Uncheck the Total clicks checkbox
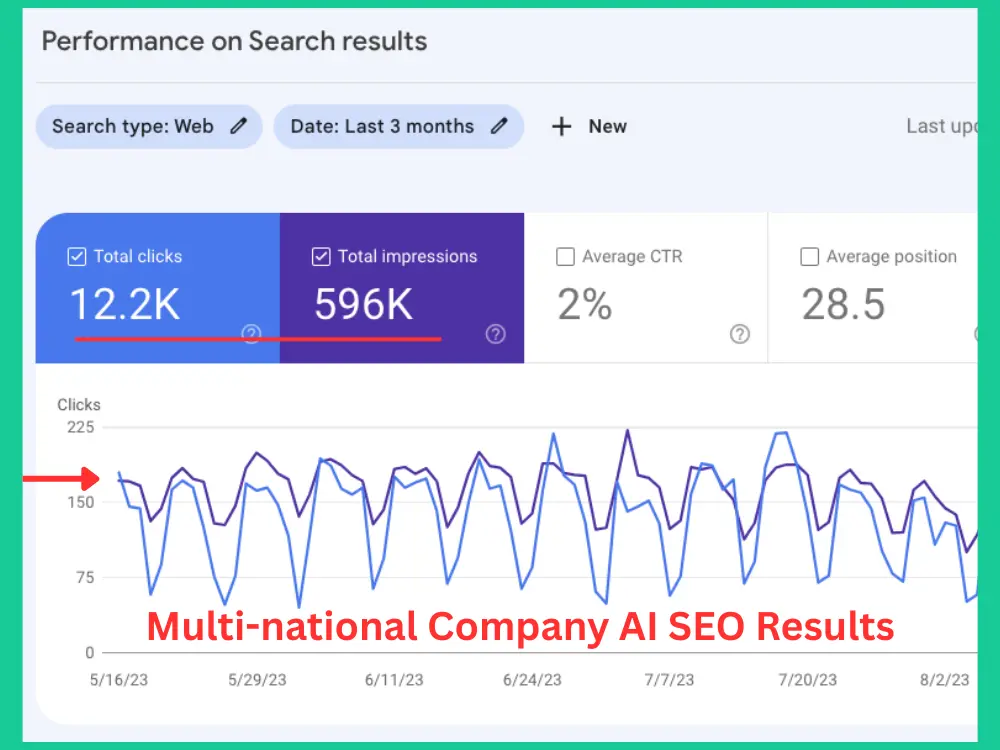The image size is (1000, 750). [x=77, y=257]
